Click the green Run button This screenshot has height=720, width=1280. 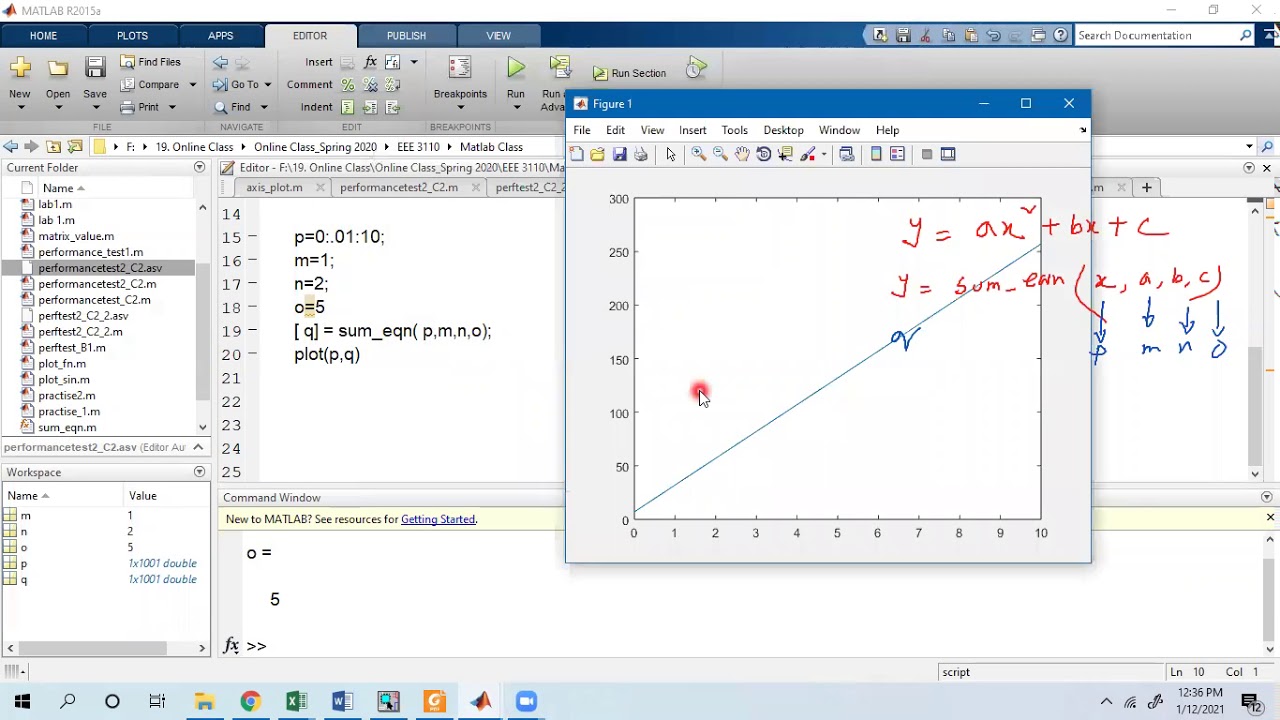[x=515, y=68]
